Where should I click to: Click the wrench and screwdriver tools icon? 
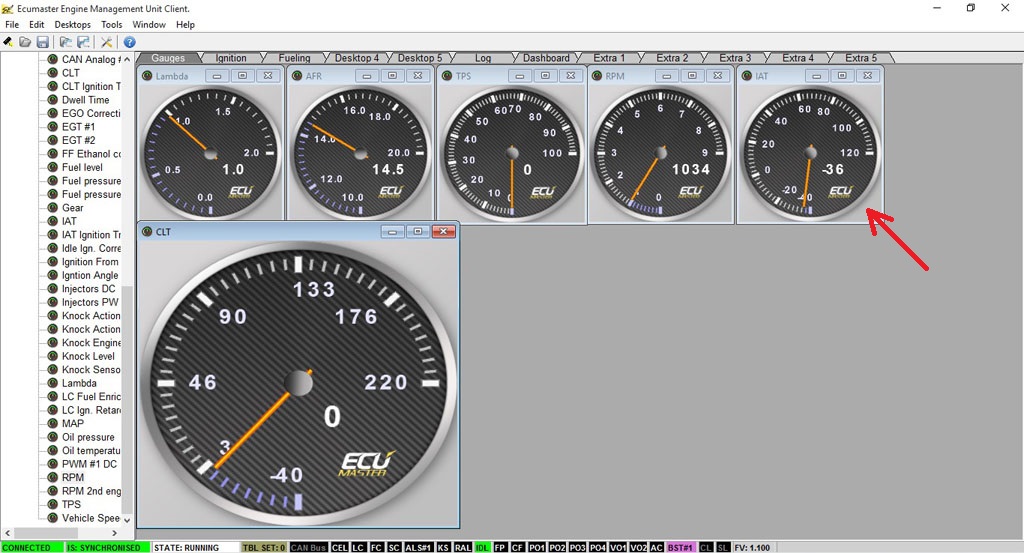107,42
